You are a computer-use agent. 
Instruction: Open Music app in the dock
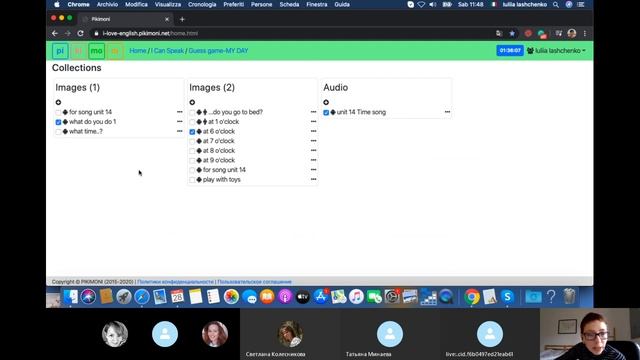click(356, 297)
